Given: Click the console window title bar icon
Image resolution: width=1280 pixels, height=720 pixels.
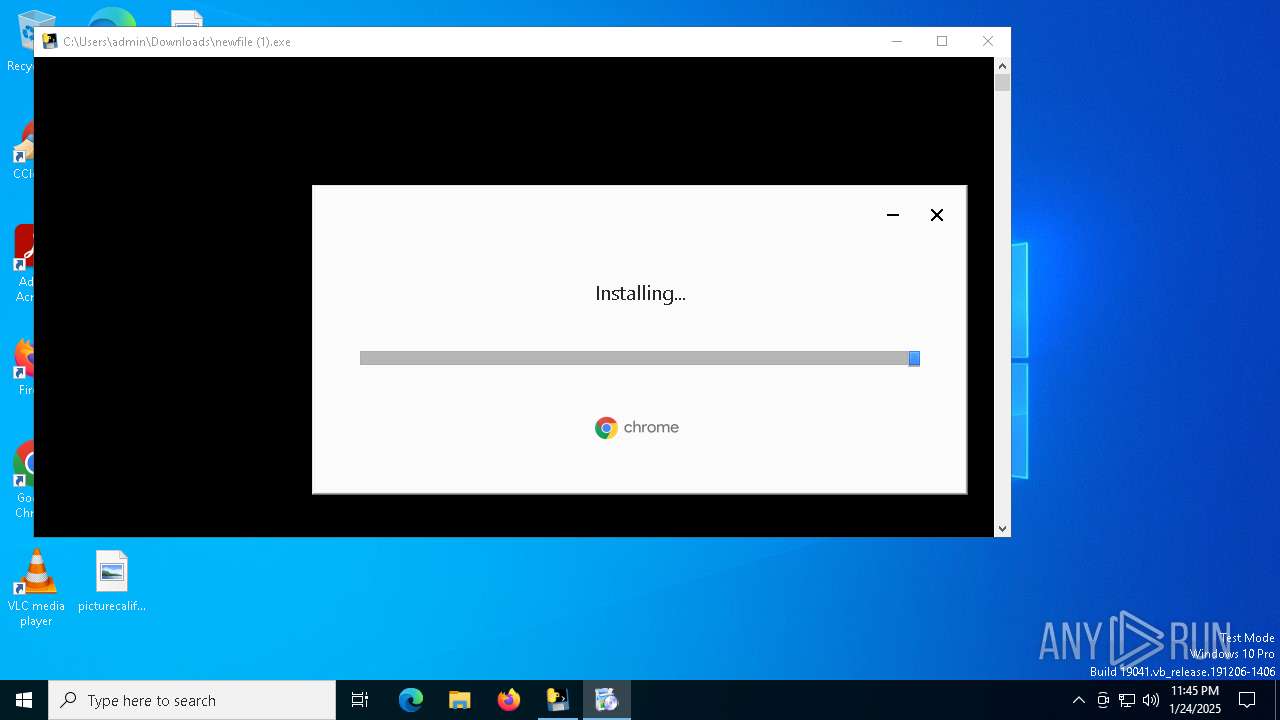Looking at the screenshot, I should coord(50,41).
